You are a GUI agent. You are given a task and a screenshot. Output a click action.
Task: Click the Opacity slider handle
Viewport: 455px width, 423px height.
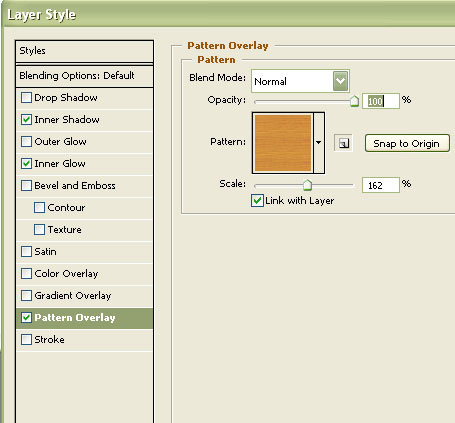(354, 101)
